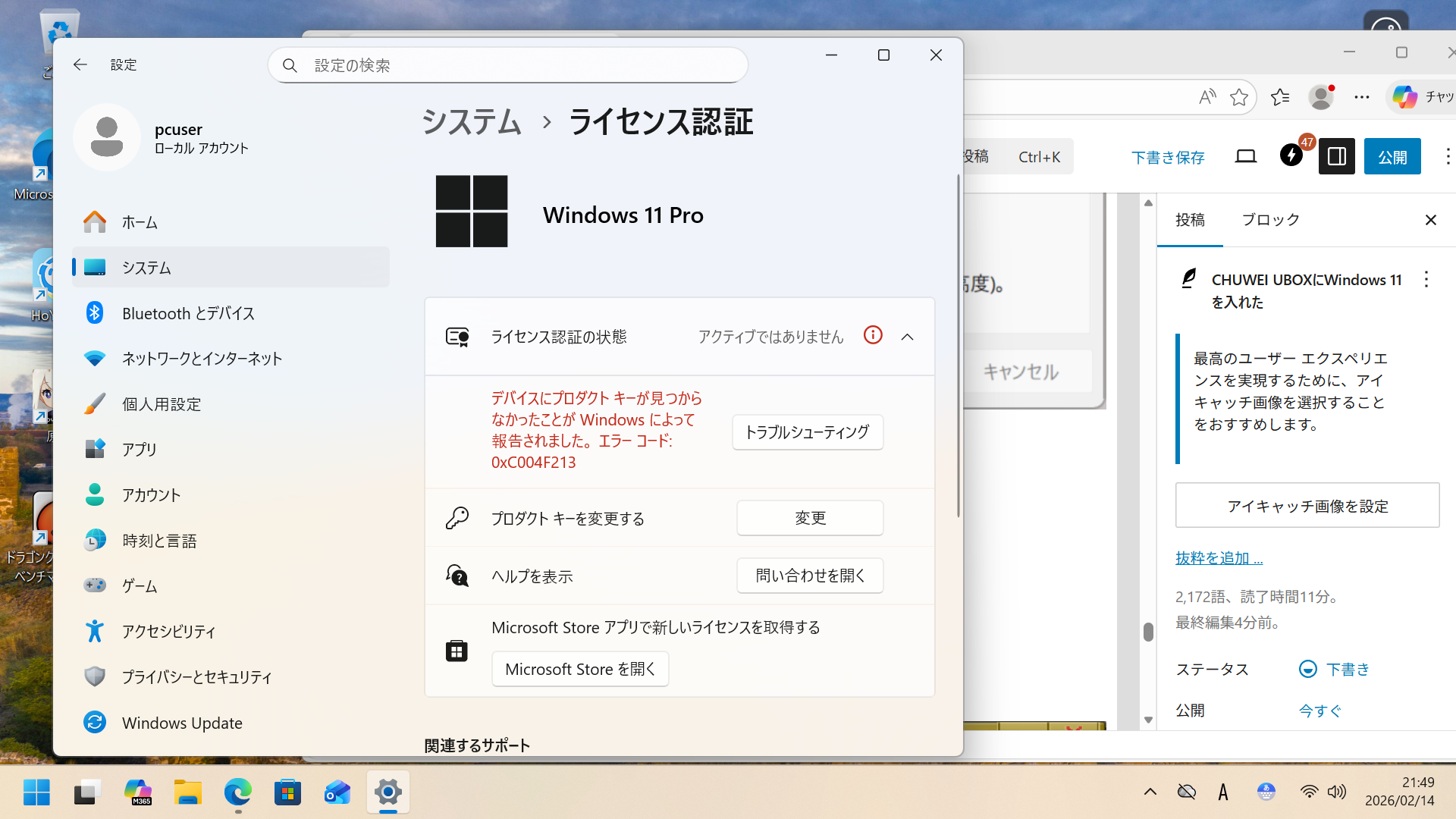This screenshot has height=819, width=1456.
Task: Click the Edge favorites star icon
Action: tap(1239, 97)
